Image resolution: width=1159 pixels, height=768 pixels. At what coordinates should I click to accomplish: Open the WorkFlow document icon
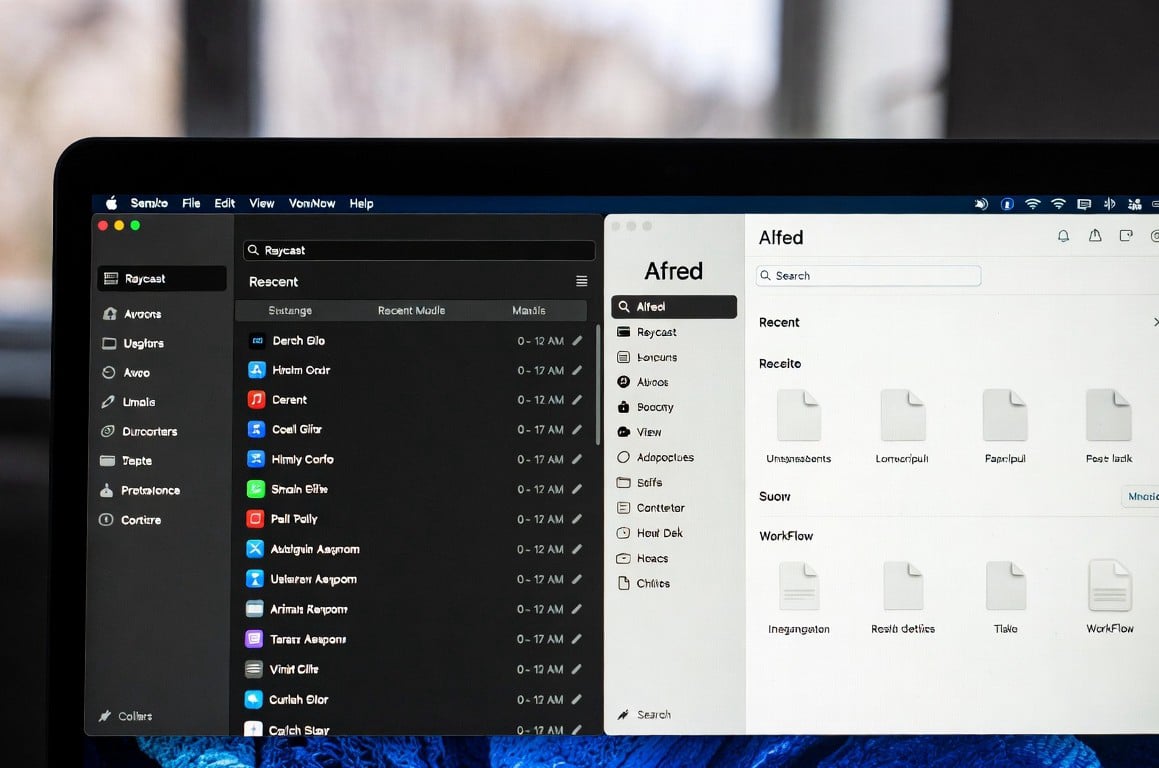(1109, 586)
